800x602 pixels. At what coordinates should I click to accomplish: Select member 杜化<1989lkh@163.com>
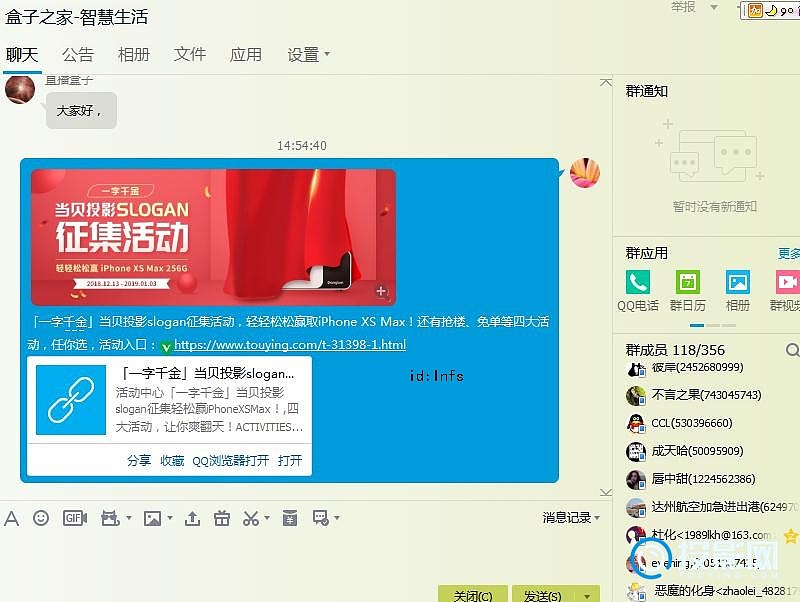tap(713, 535)
